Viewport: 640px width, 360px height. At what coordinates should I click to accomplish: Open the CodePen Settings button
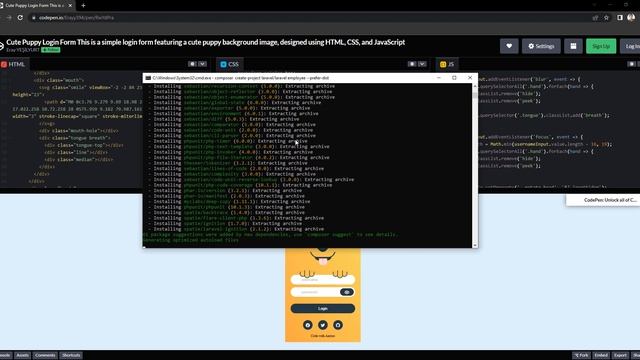point(541,46)
